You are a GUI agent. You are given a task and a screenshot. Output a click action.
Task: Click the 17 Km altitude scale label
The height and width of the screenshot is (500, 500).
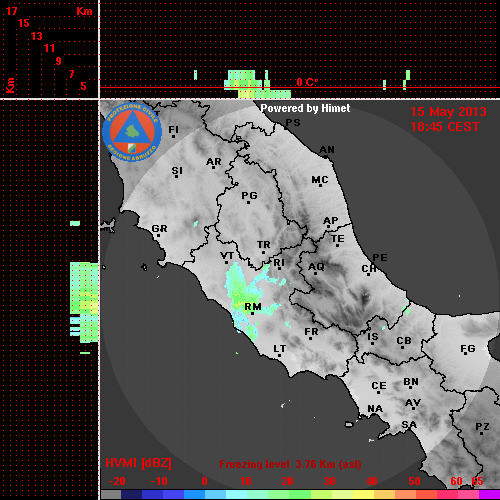point(11,11)
